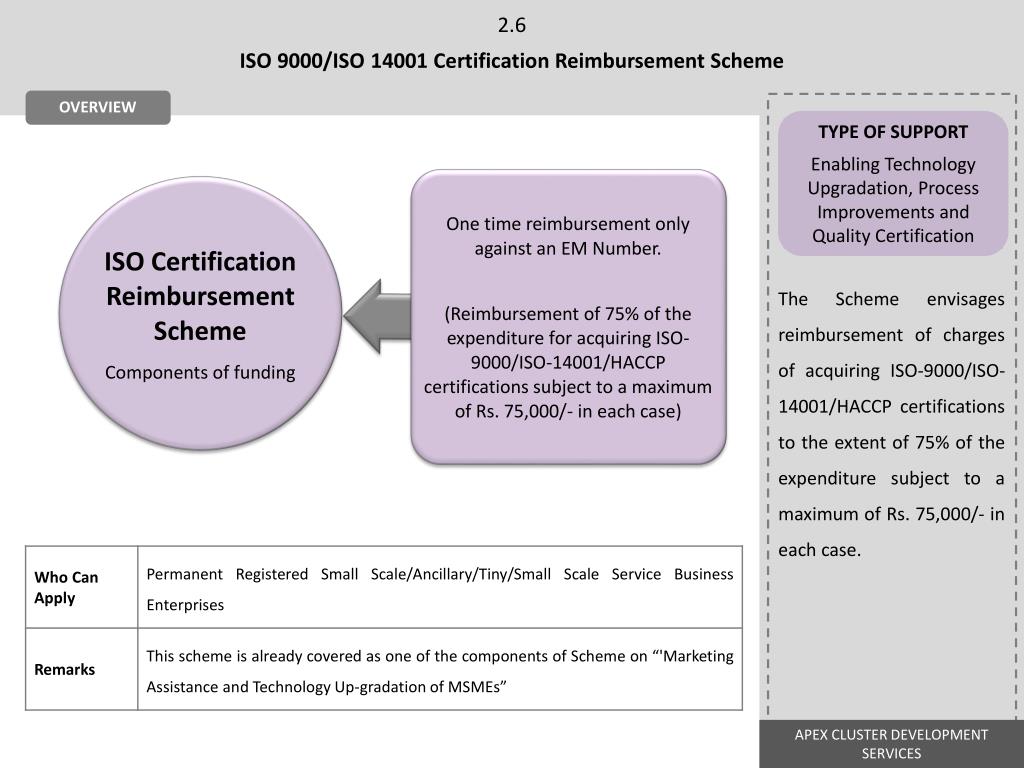Click the TYPE OF SUPPORT heading

coord(893,132)
